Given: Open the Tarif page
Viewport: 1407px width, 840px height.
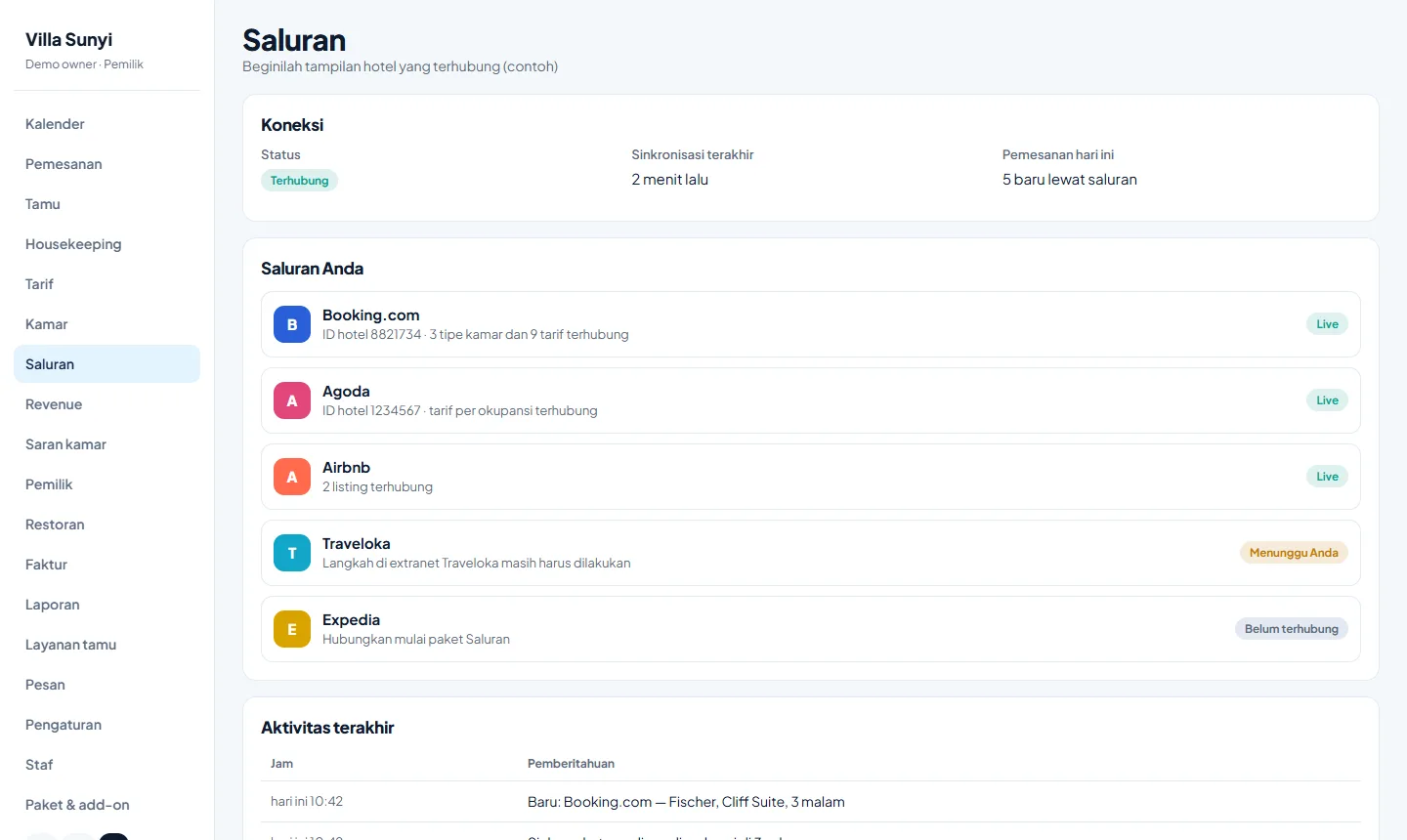Looking at the screenshot, I should (x=107, y=284).
